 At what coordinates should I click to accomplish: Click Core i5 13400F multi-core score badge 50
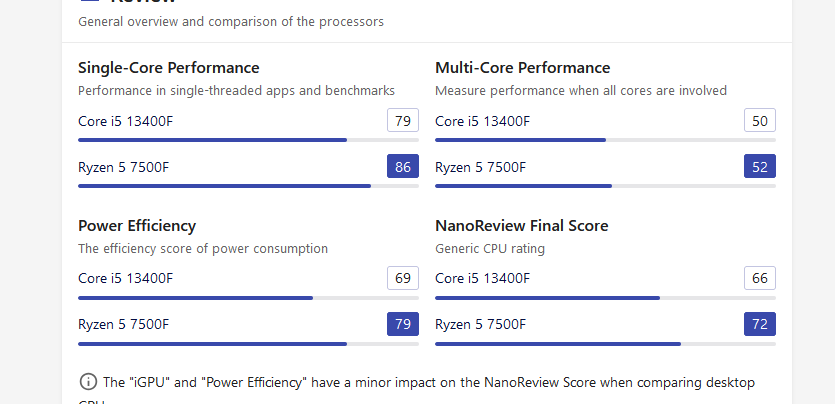(x=760, y=121)
